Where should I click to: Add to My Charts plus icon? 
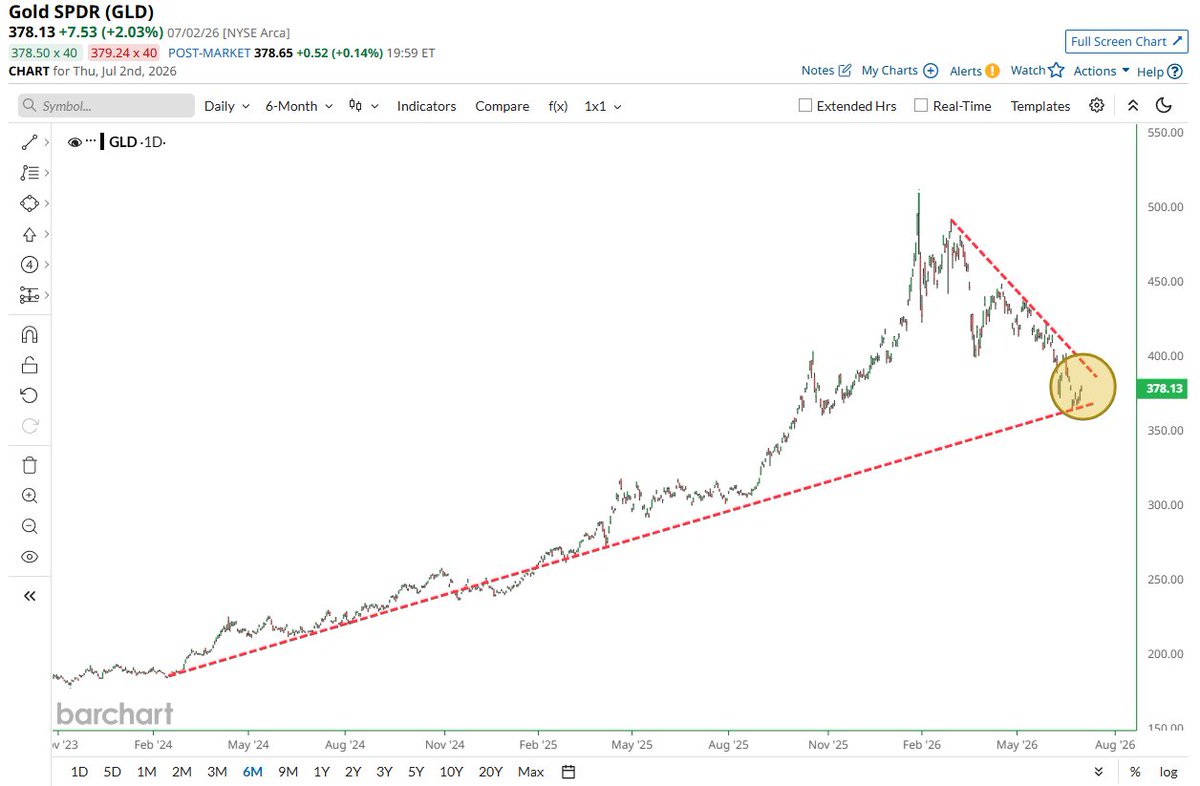pyautogui.click(x=930, y=70)
